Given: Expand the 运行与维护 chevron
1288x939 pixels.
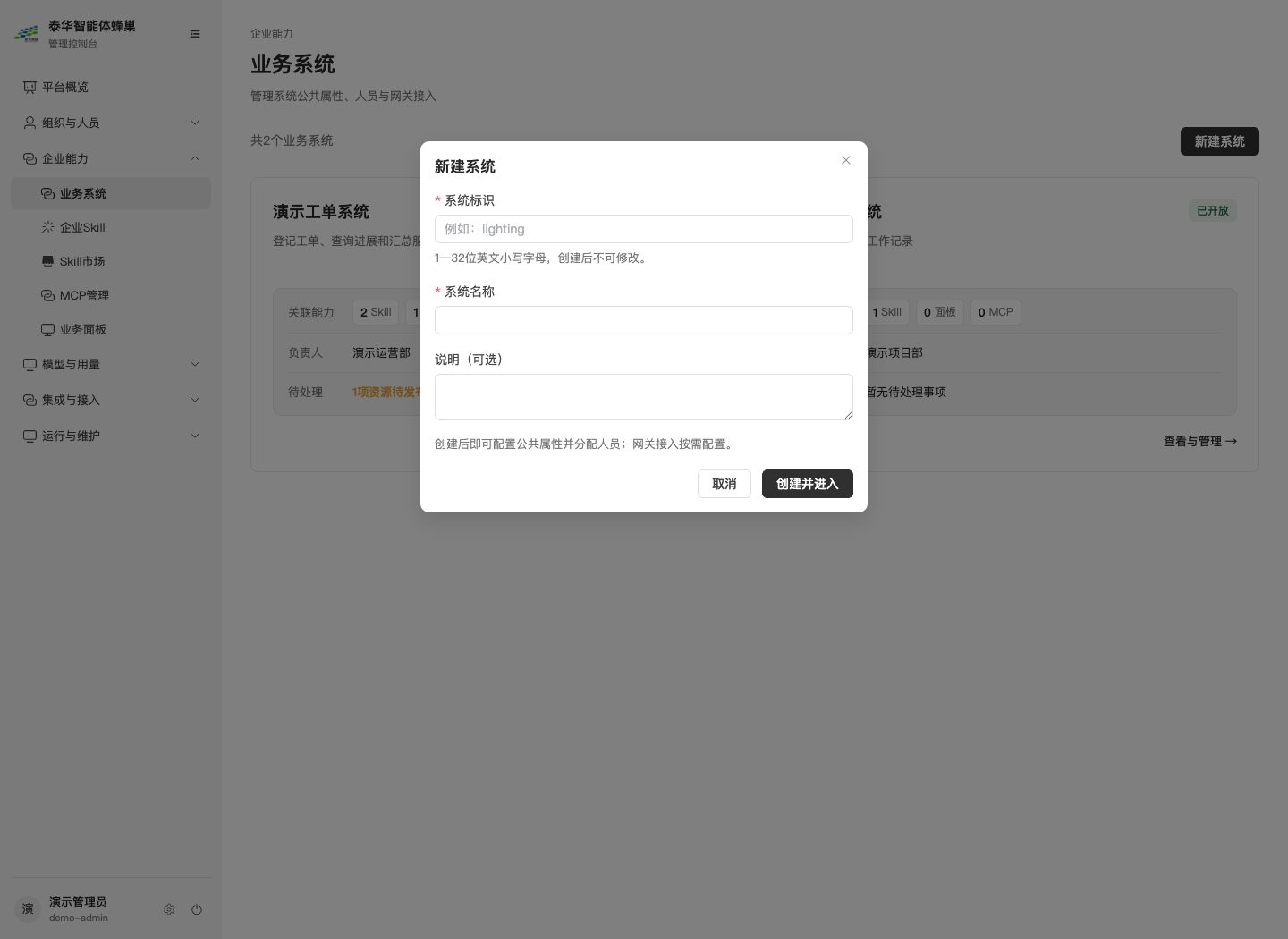Looking at the screenshot, I should pyautogui.click(x=195, y=436).
